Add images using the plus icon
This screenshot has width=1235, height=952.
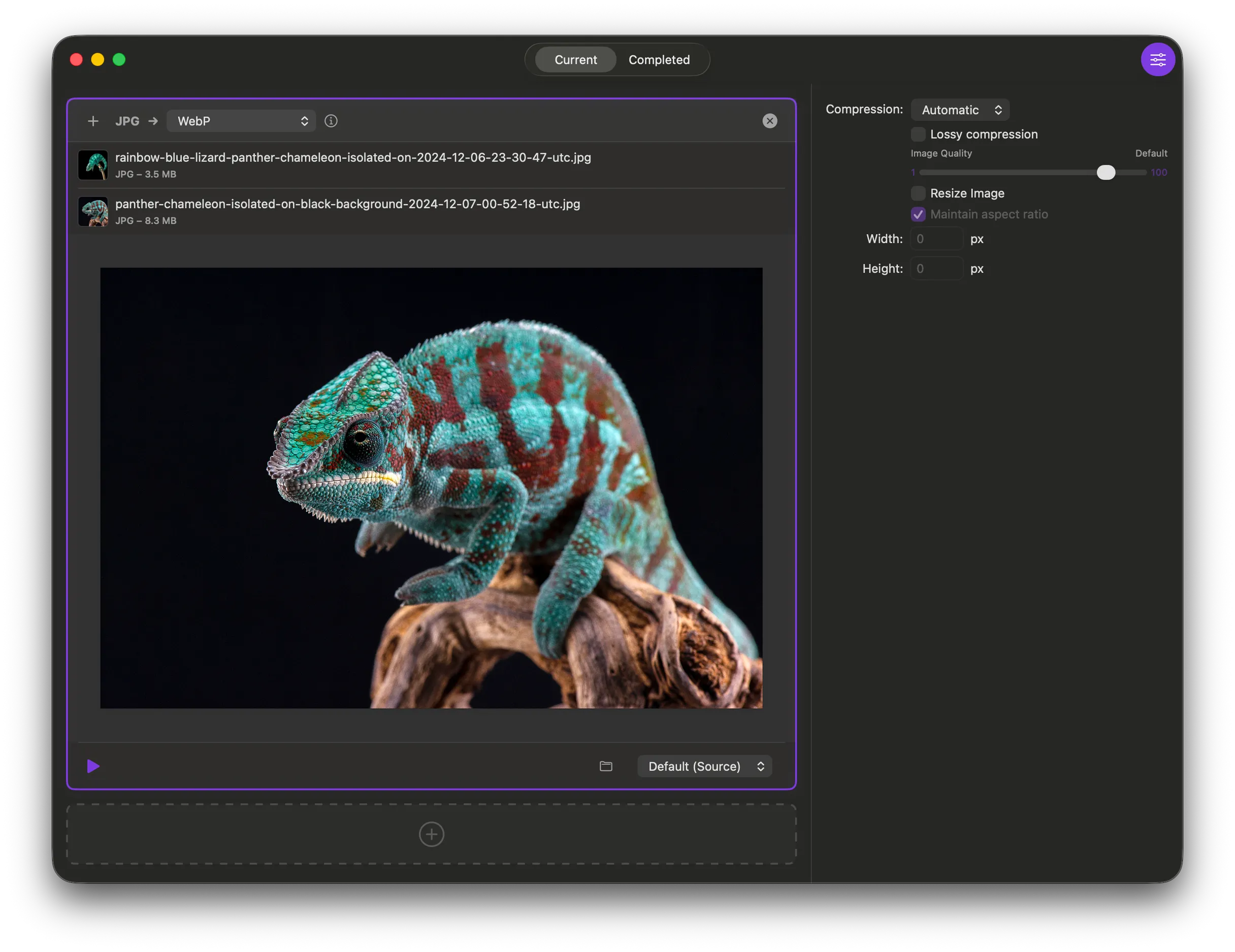coord(93,120)
